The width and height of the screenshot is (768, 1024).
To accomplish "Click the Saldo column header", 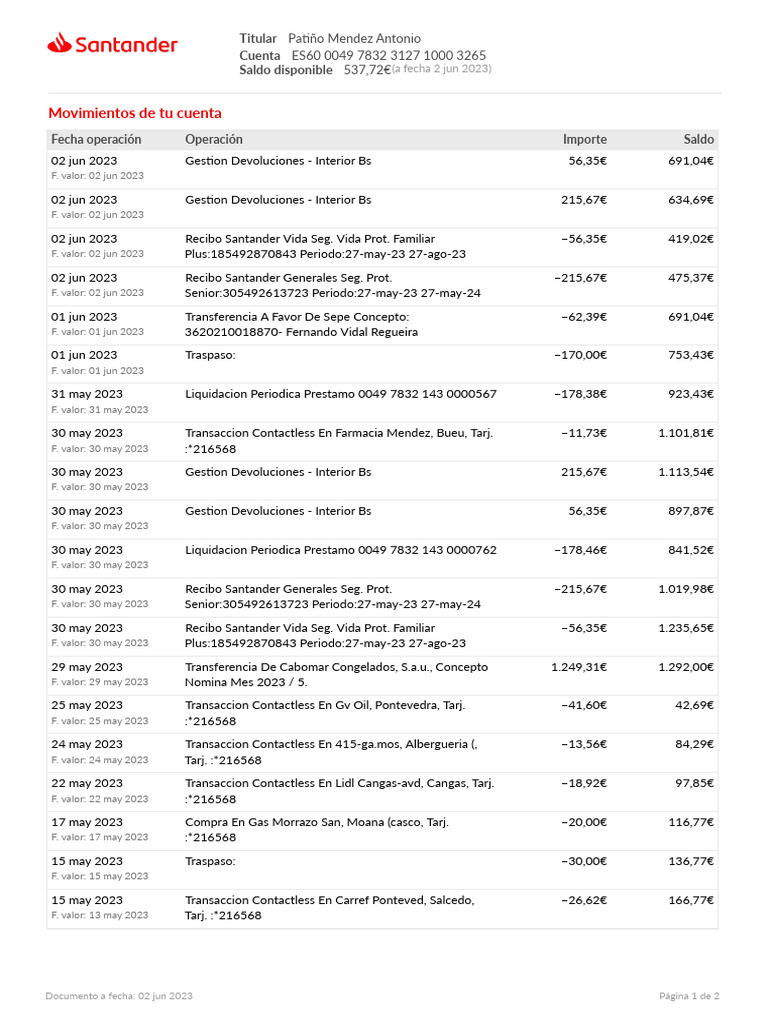I will [698, 139].
